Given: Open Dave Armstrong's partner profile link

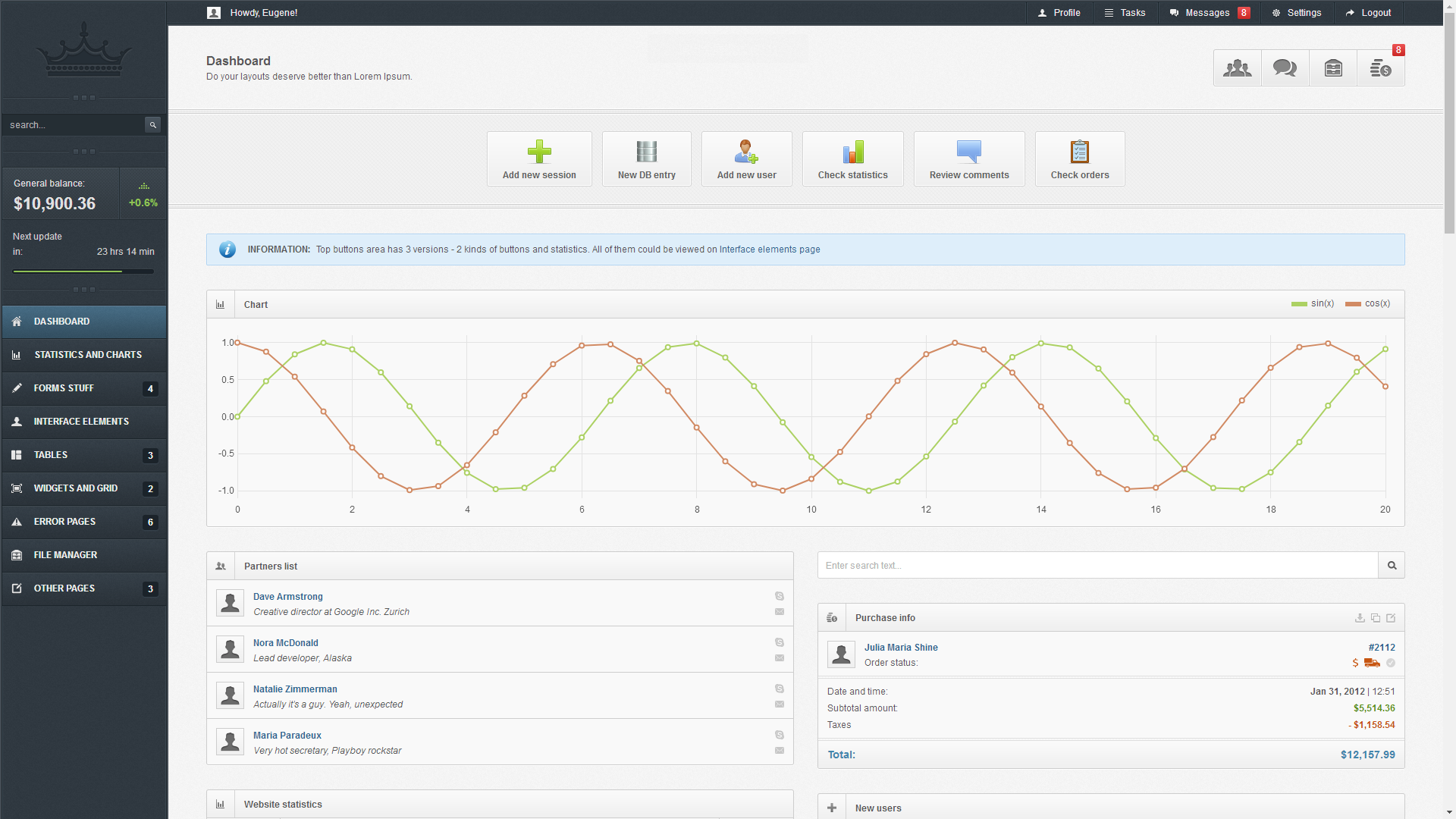Looking at the screenshot, I should click(x=288, y=597).
